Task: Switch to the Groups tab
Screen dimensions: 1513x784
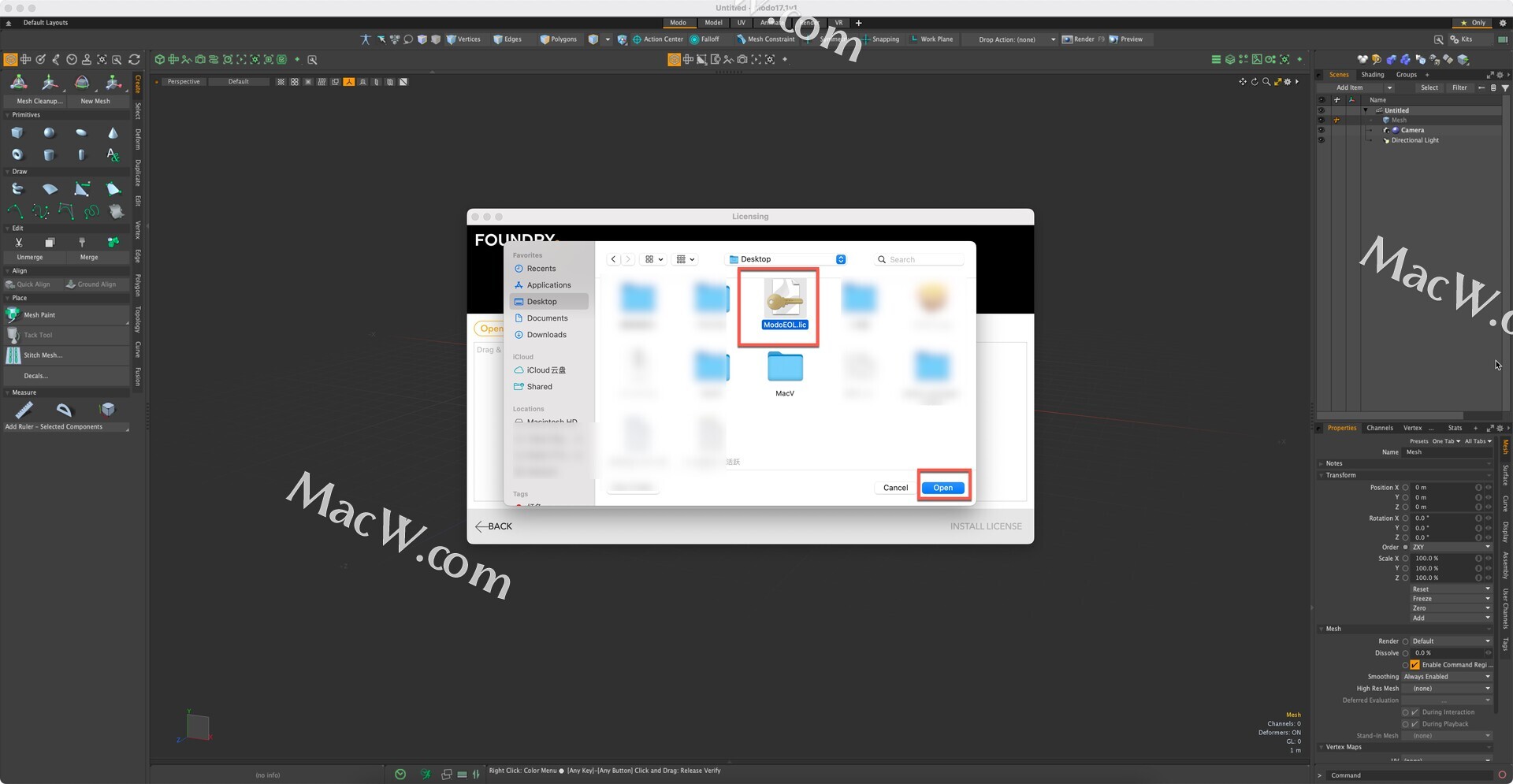Action: (1407, 75)
